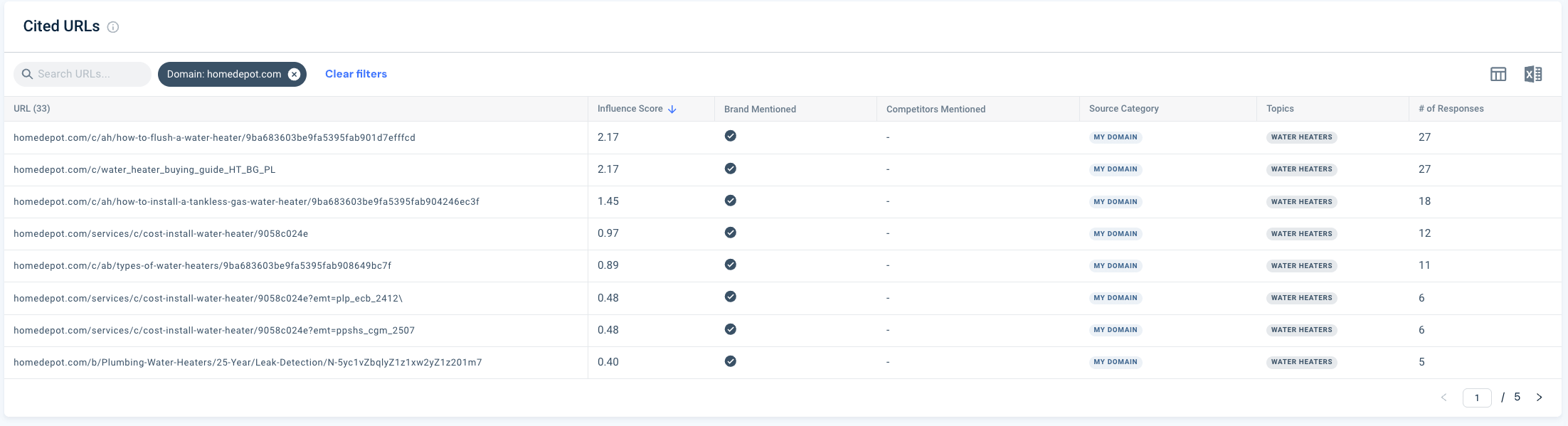
Task: Open the column settings table icon
Action: click(x=1498, y=74)
